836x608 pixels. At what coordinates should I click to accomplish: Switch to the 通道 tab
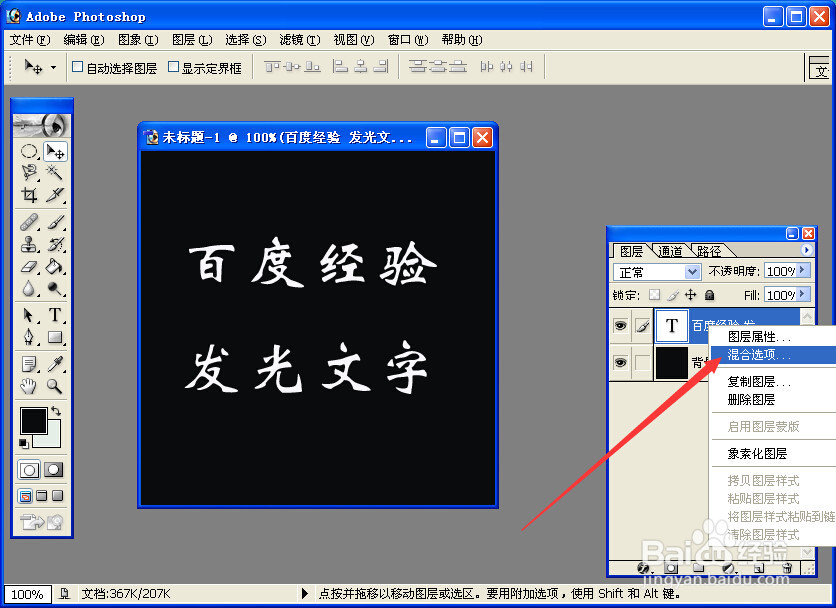point(671,250)
